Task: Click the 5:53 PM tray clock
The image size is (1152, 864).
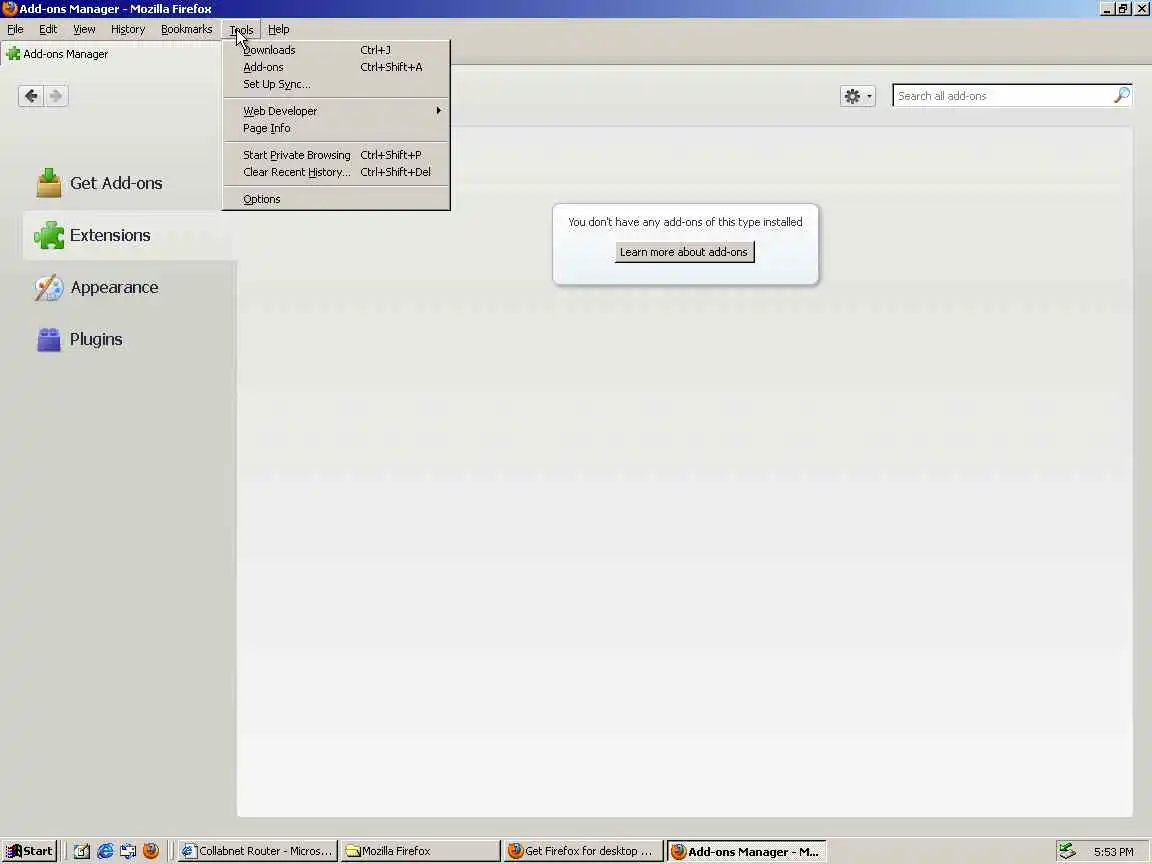Action: click(x=1113, y=852)
